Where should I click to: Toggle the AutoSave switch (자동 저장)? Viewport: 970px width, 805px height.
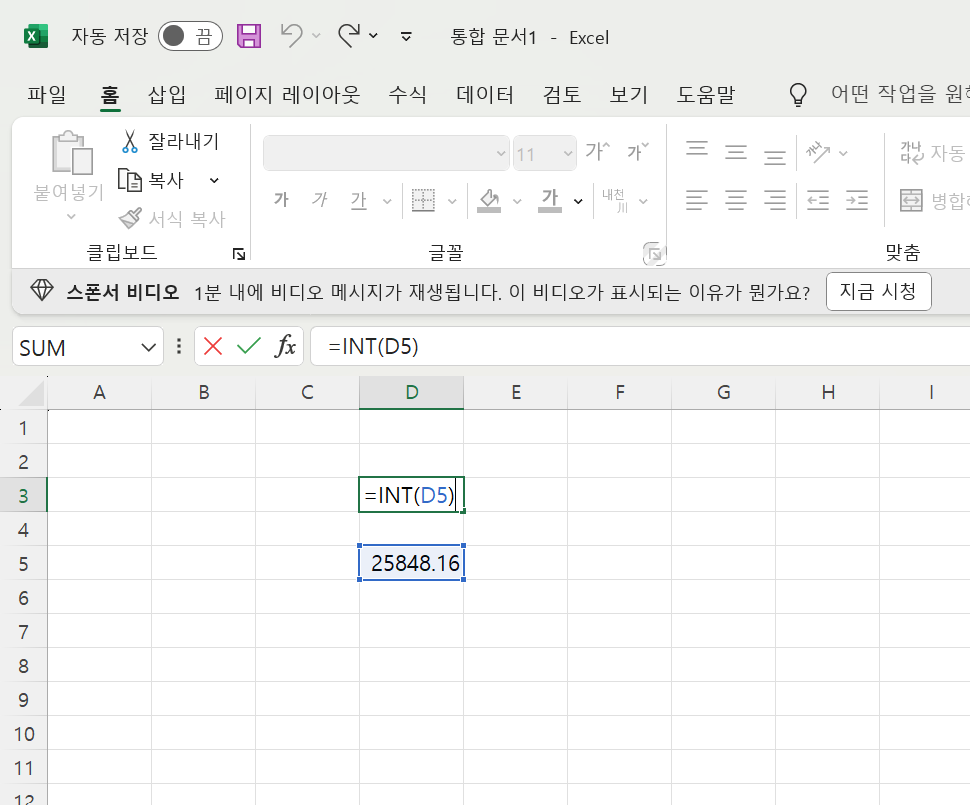click(190, 37)
